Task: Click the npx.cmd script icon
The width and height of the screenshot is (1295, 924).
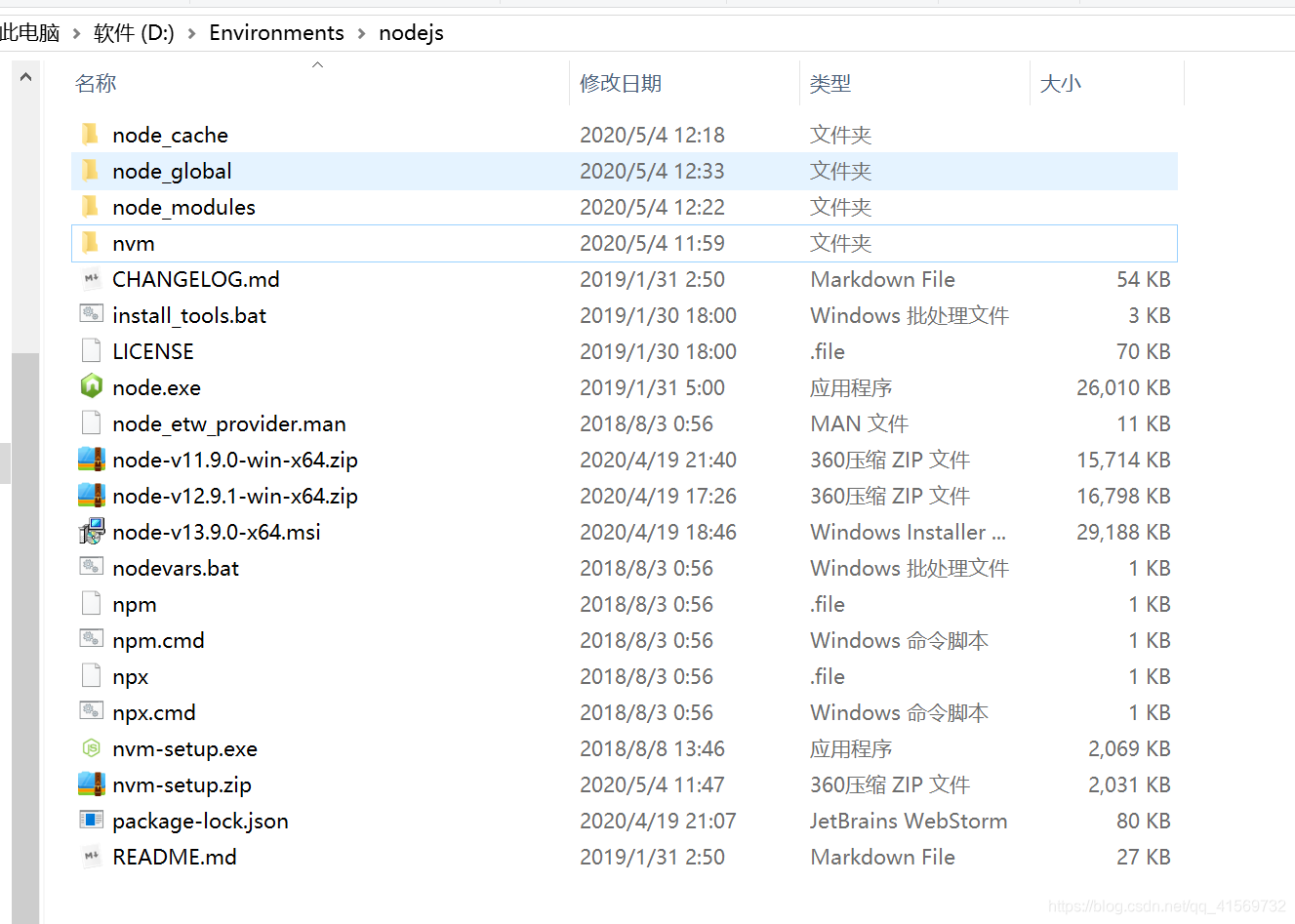Action: click(91, 711)
